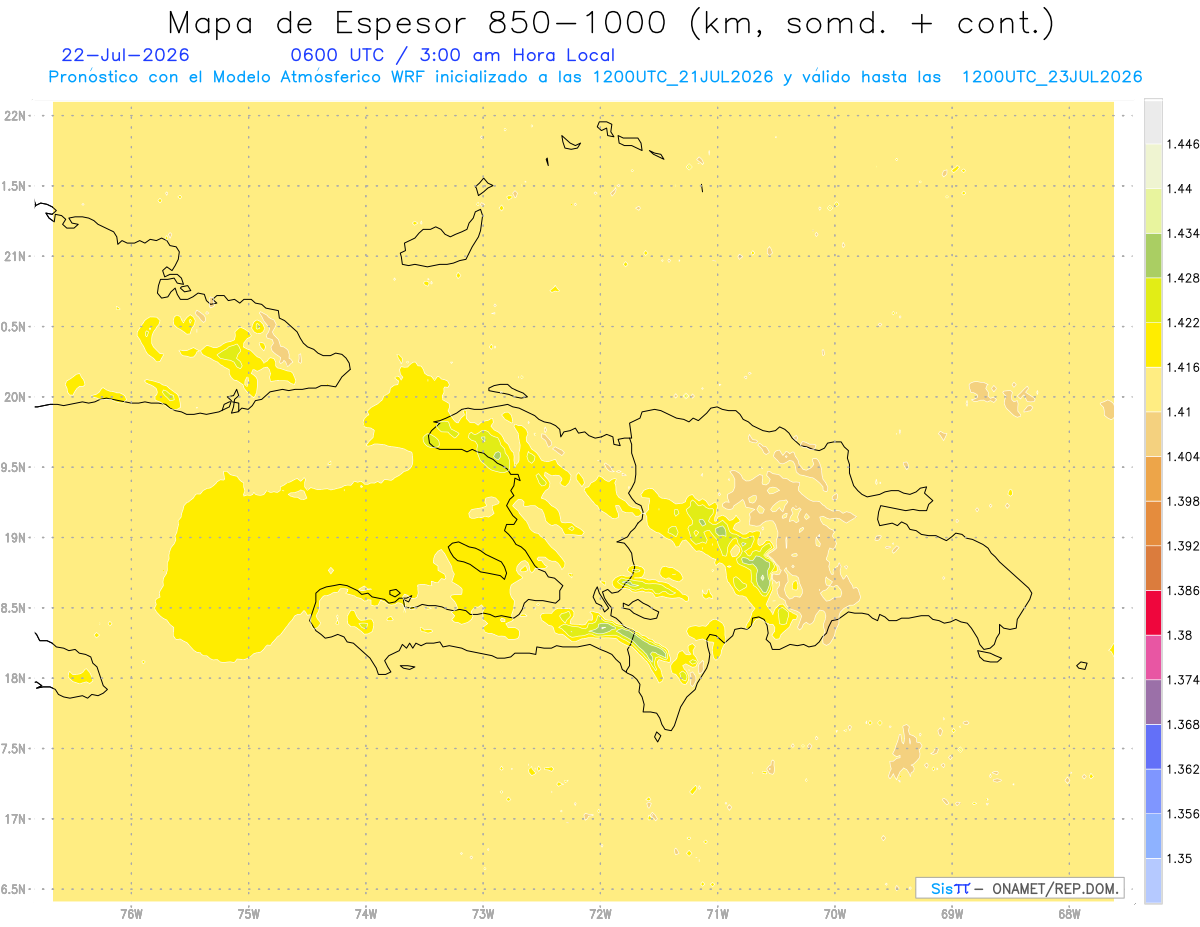
Task: Click the 17N latitude axis label
Action: (17, 819)
